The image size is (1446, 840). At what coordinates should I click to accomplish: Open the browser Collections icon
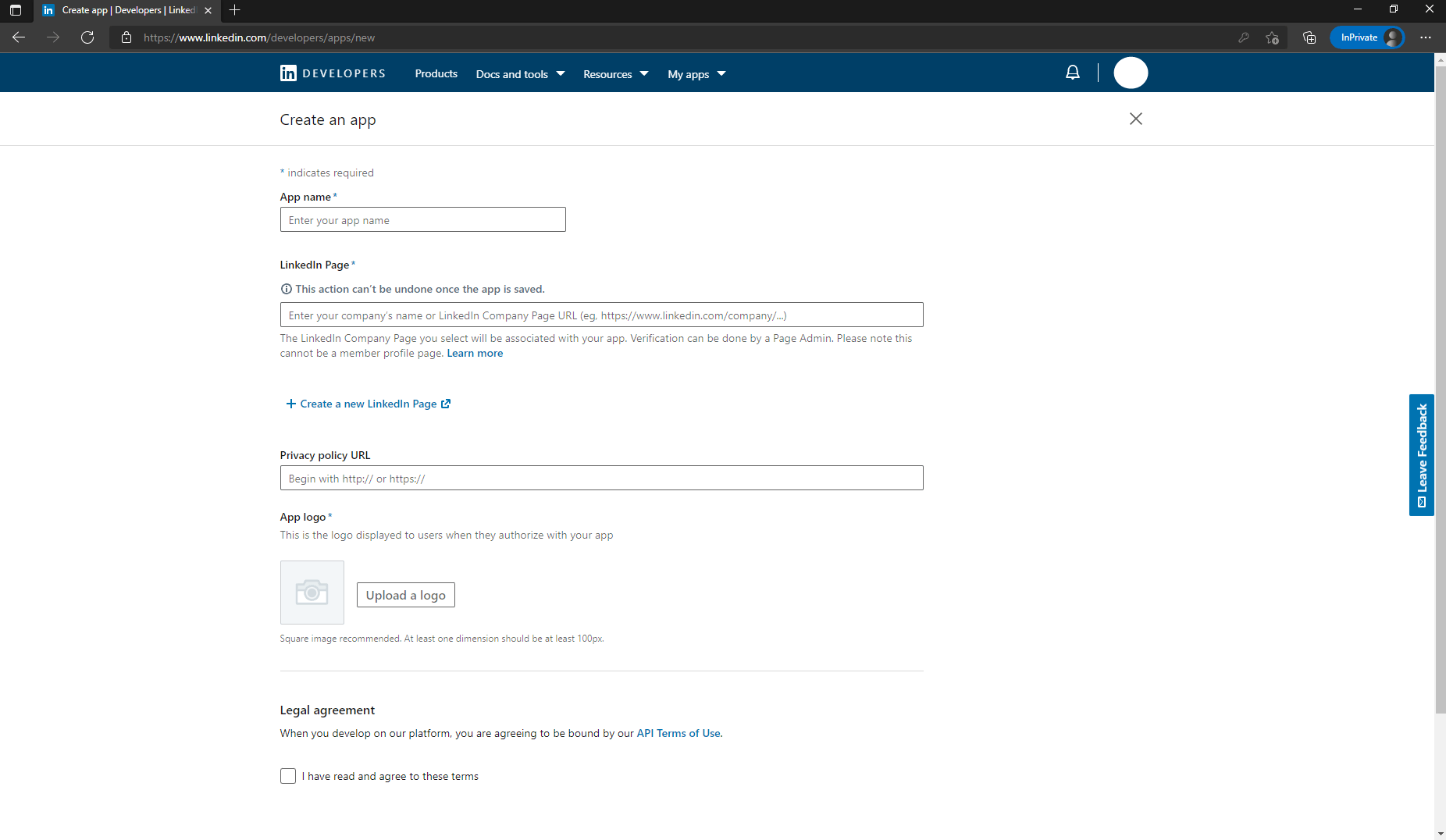[x=1309, y=37]
